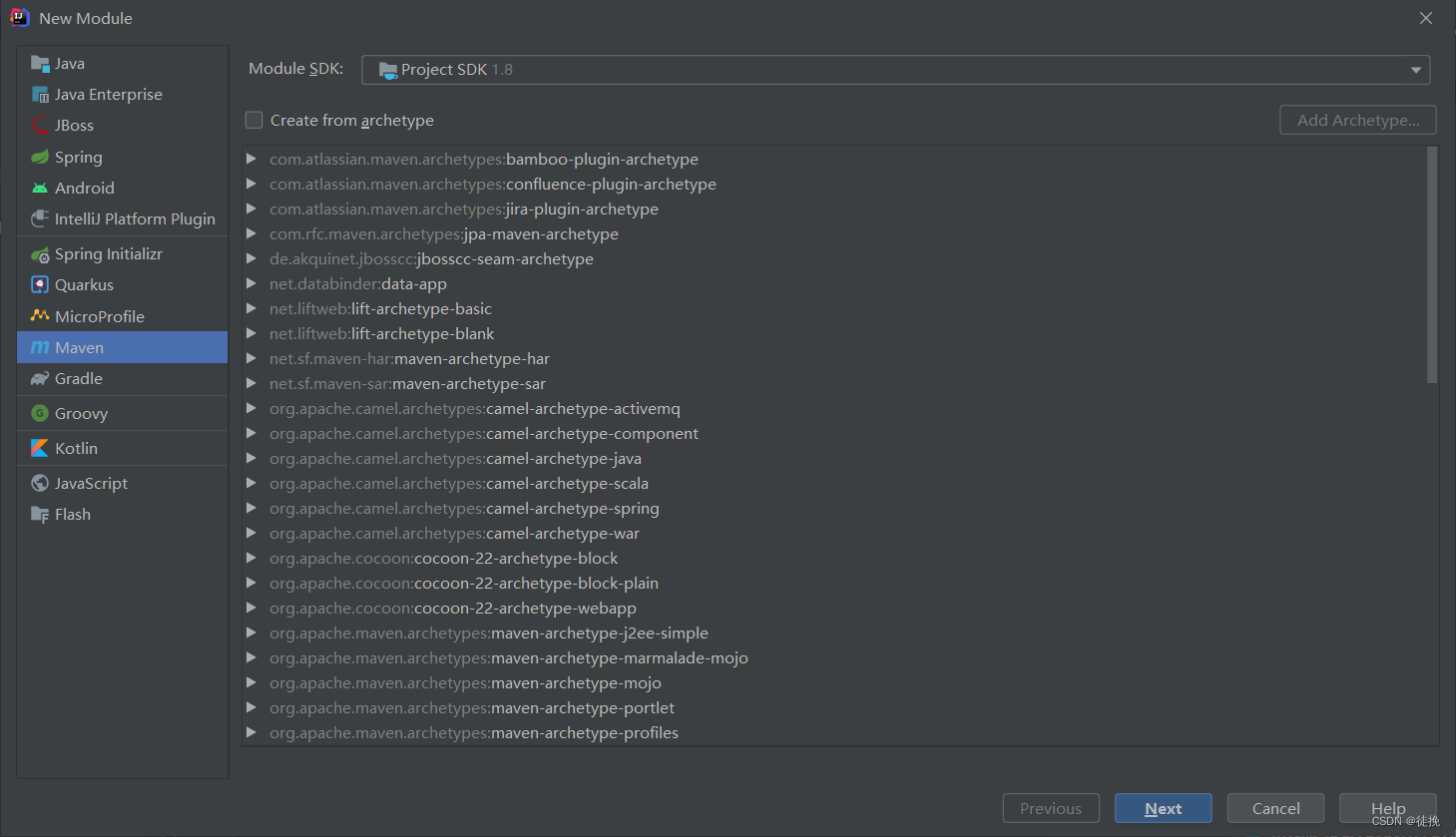This screenshot has width=1456, height=837.
Task: Select cocoon-22-archetype-block-plain row
Action: click(834, 584)
